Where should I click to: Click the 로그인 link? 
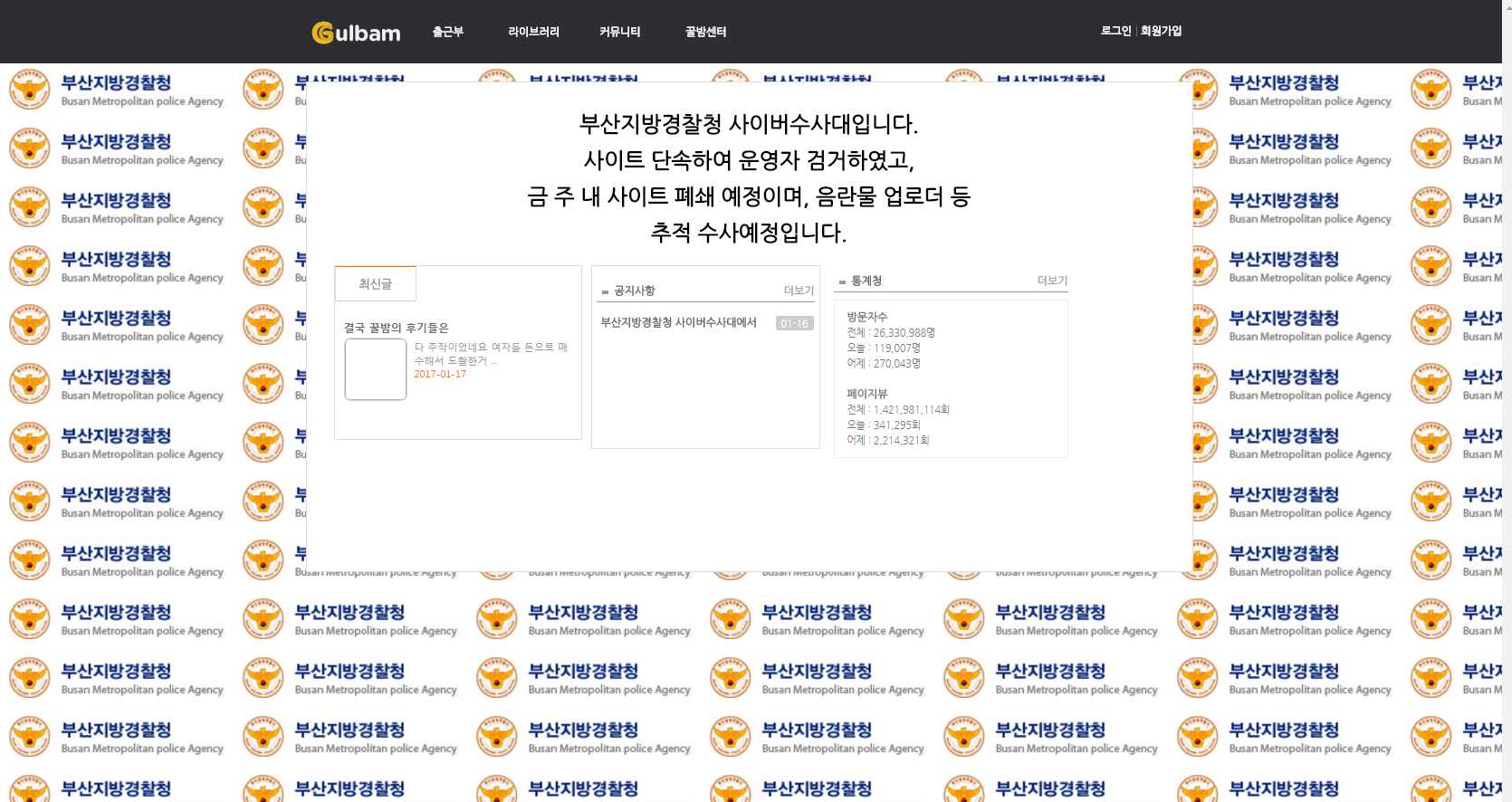(x=1115, y=31)
